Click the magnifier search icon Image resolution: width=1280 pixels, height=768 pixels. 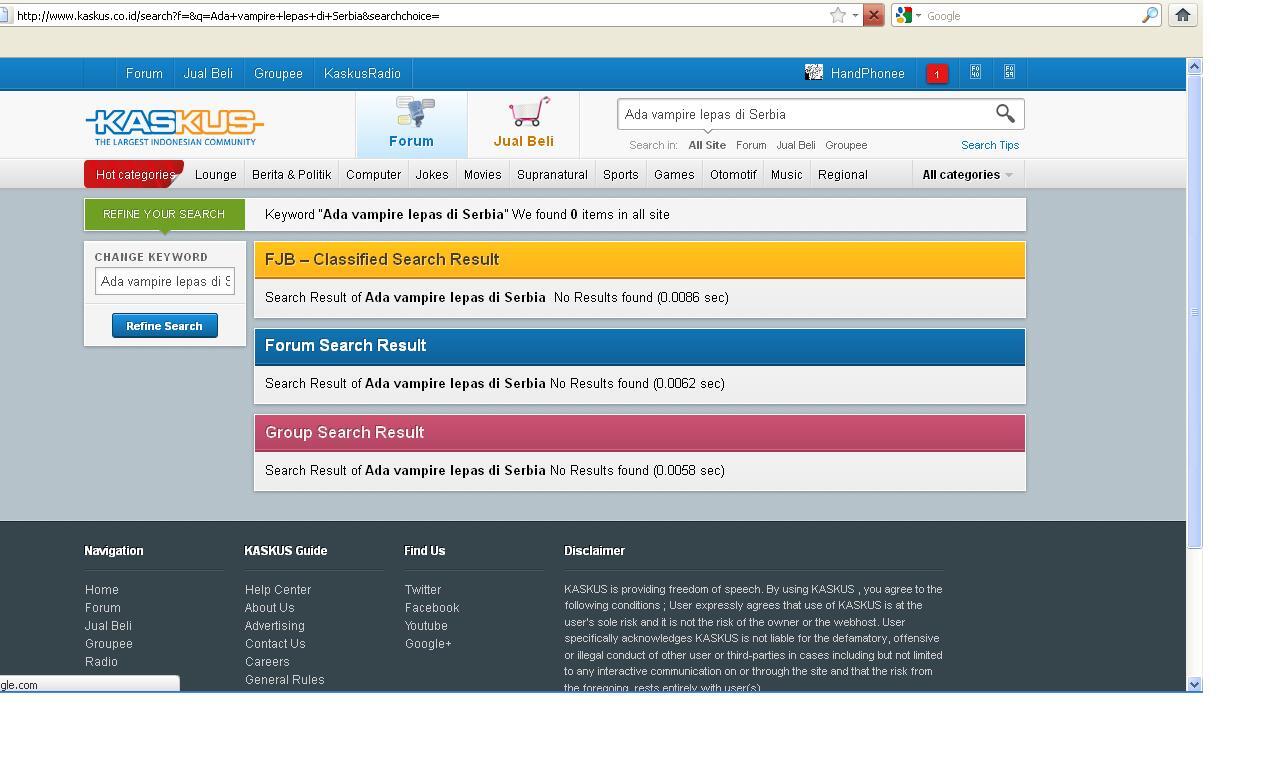pos(1005,114)
